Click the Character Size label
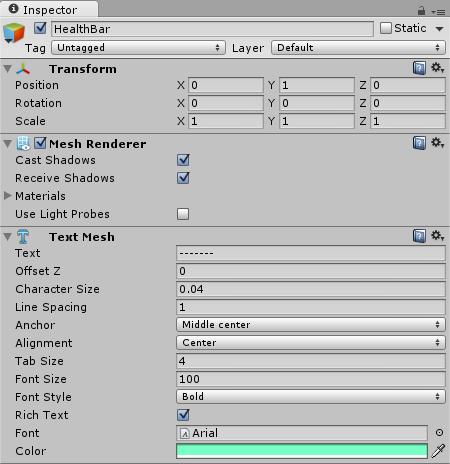450x464 pixels. pyautogui.click(x=57, y=289)
